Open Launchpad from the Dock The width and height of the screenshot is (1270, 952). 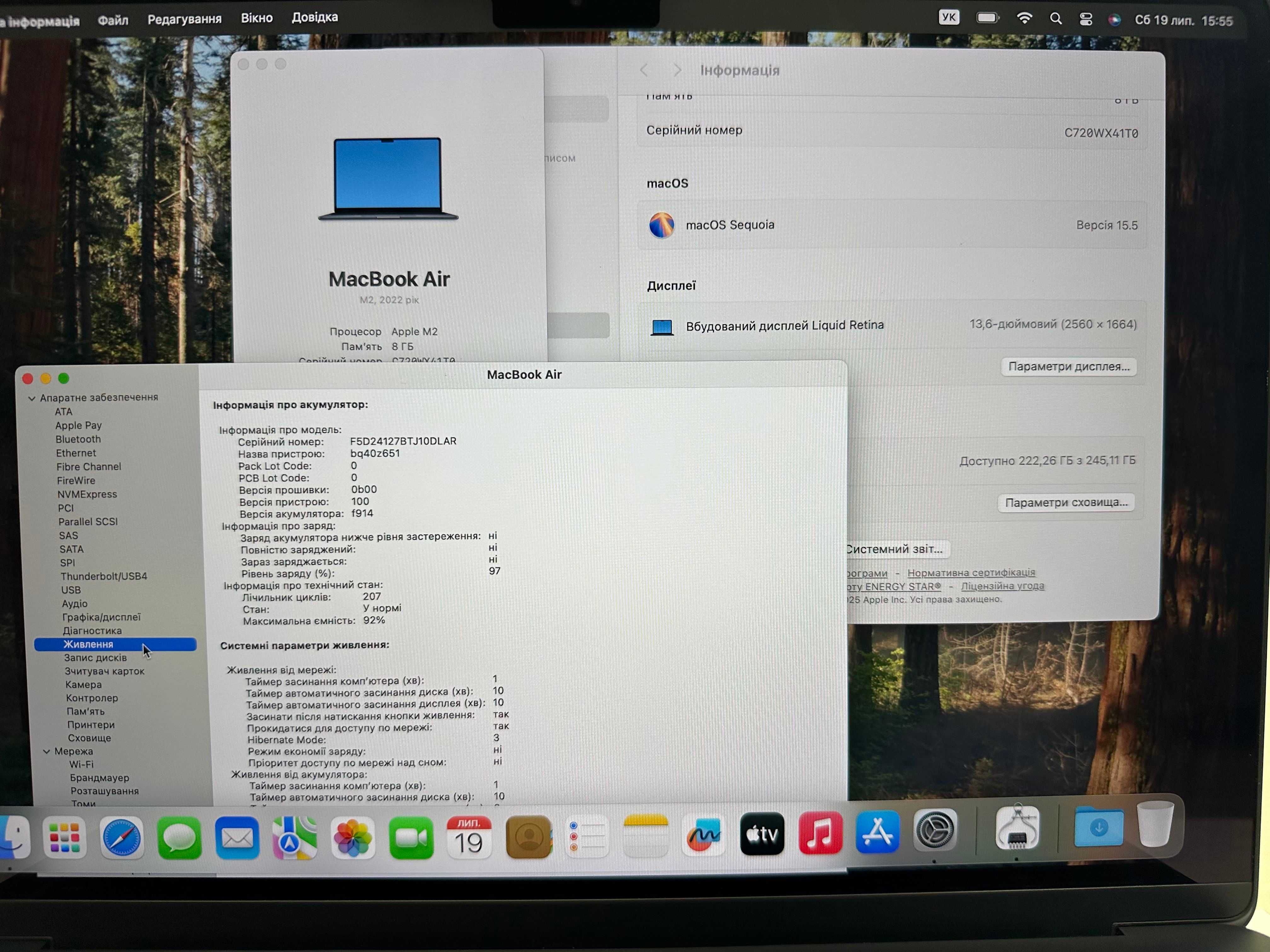(x=64, y=837)
